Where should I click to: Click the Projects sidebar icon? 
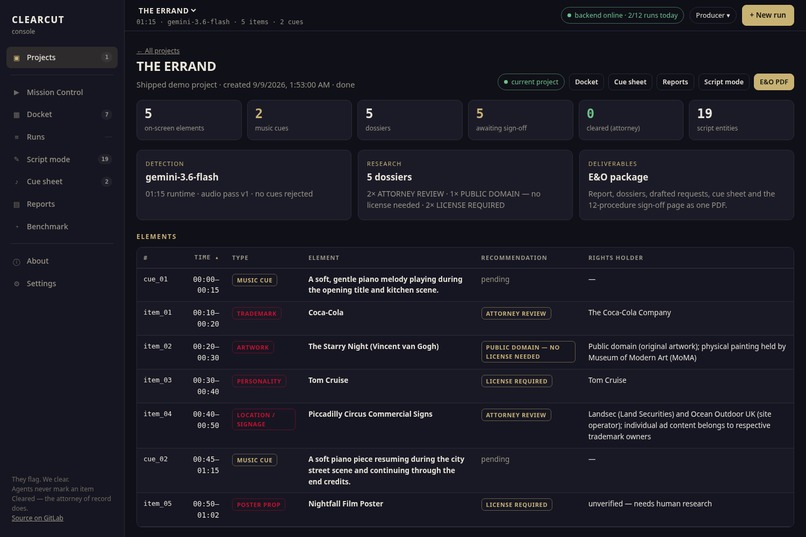pyautogui.click(x=16, y=58)
